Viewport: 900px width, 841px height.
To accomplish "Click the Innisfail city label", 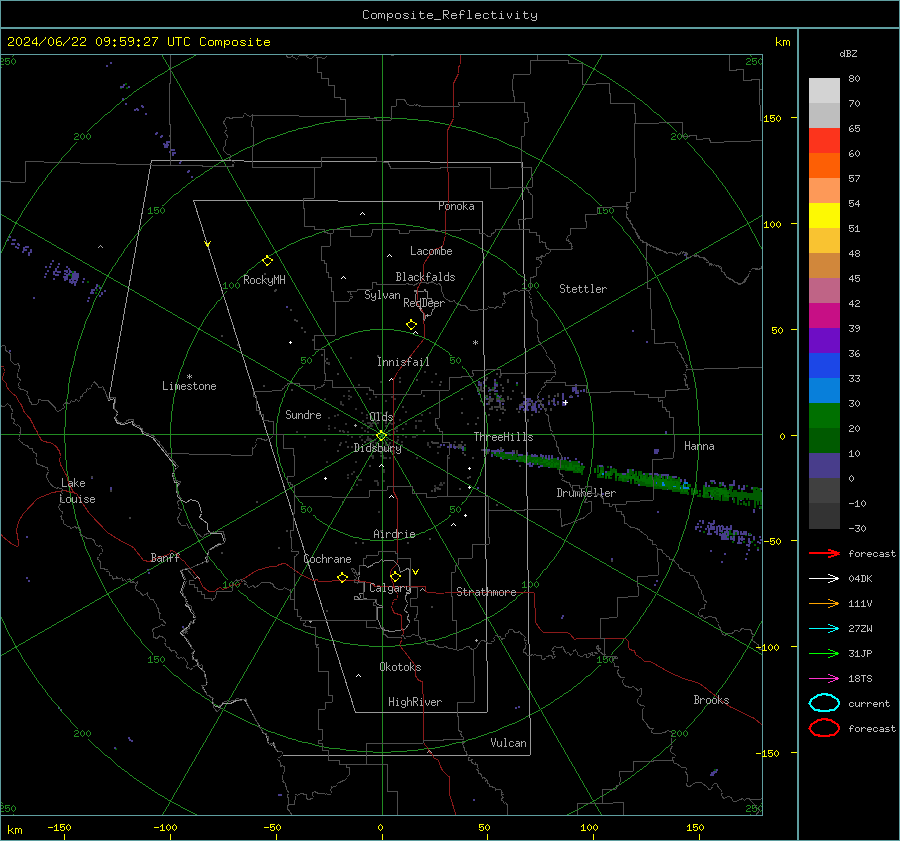I will pyautogui.click(x=403, y=362).
